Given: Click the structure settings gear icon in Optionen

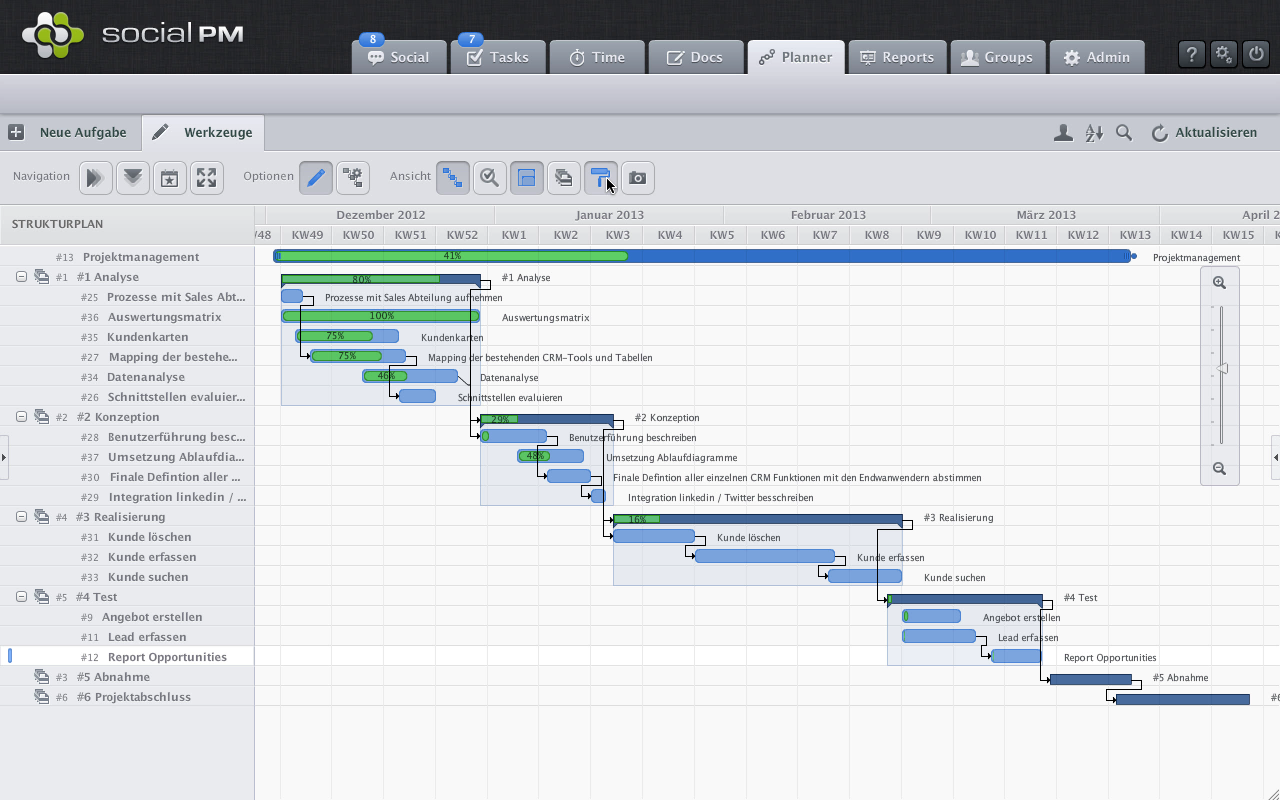Looking at the screenshot, I should (352, 178).
